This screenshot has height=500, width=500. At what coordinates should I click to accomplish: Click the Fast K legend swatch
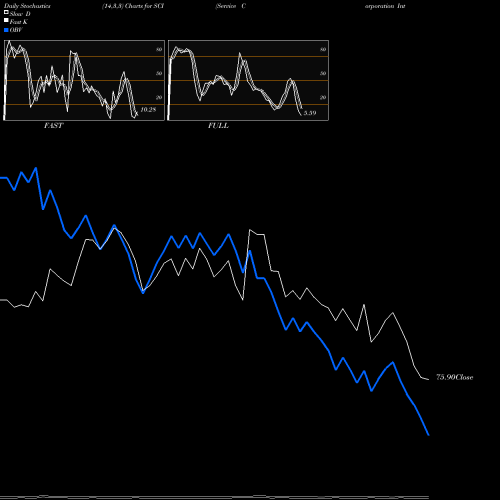coord(6,20)
